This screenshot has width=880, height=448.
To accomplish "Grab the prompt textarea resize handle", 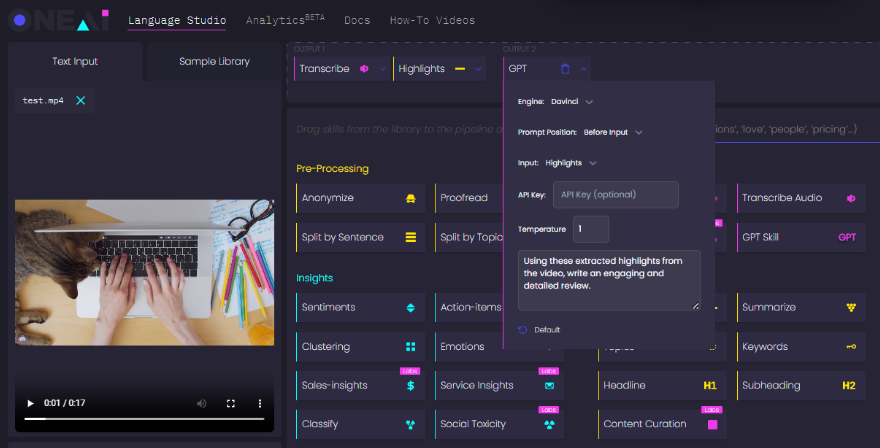I will (x=695, y=305).
